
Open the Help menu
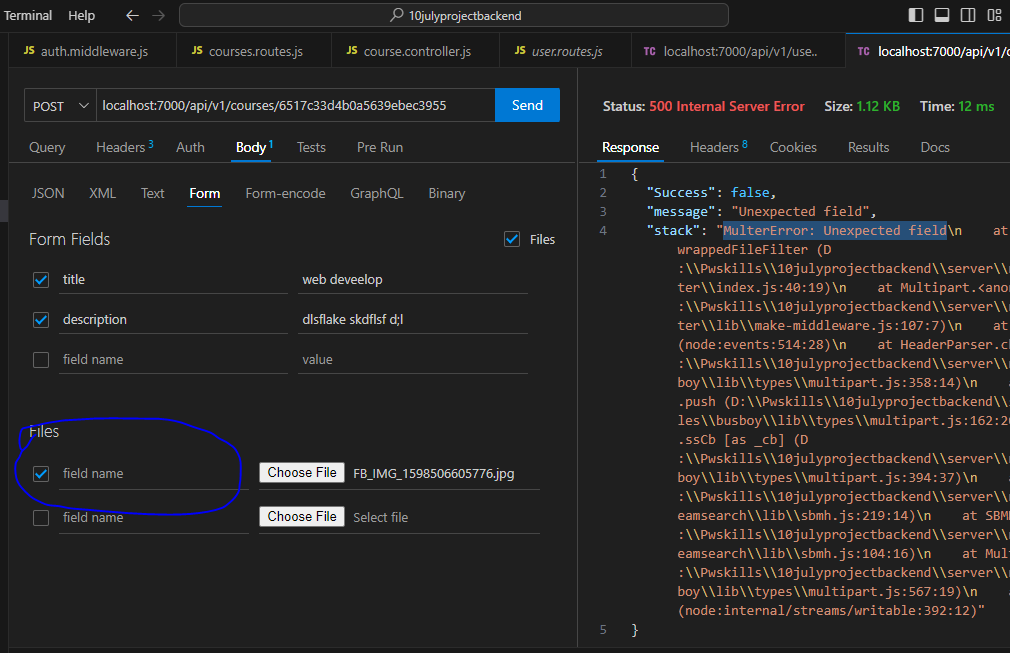[82, 15]
